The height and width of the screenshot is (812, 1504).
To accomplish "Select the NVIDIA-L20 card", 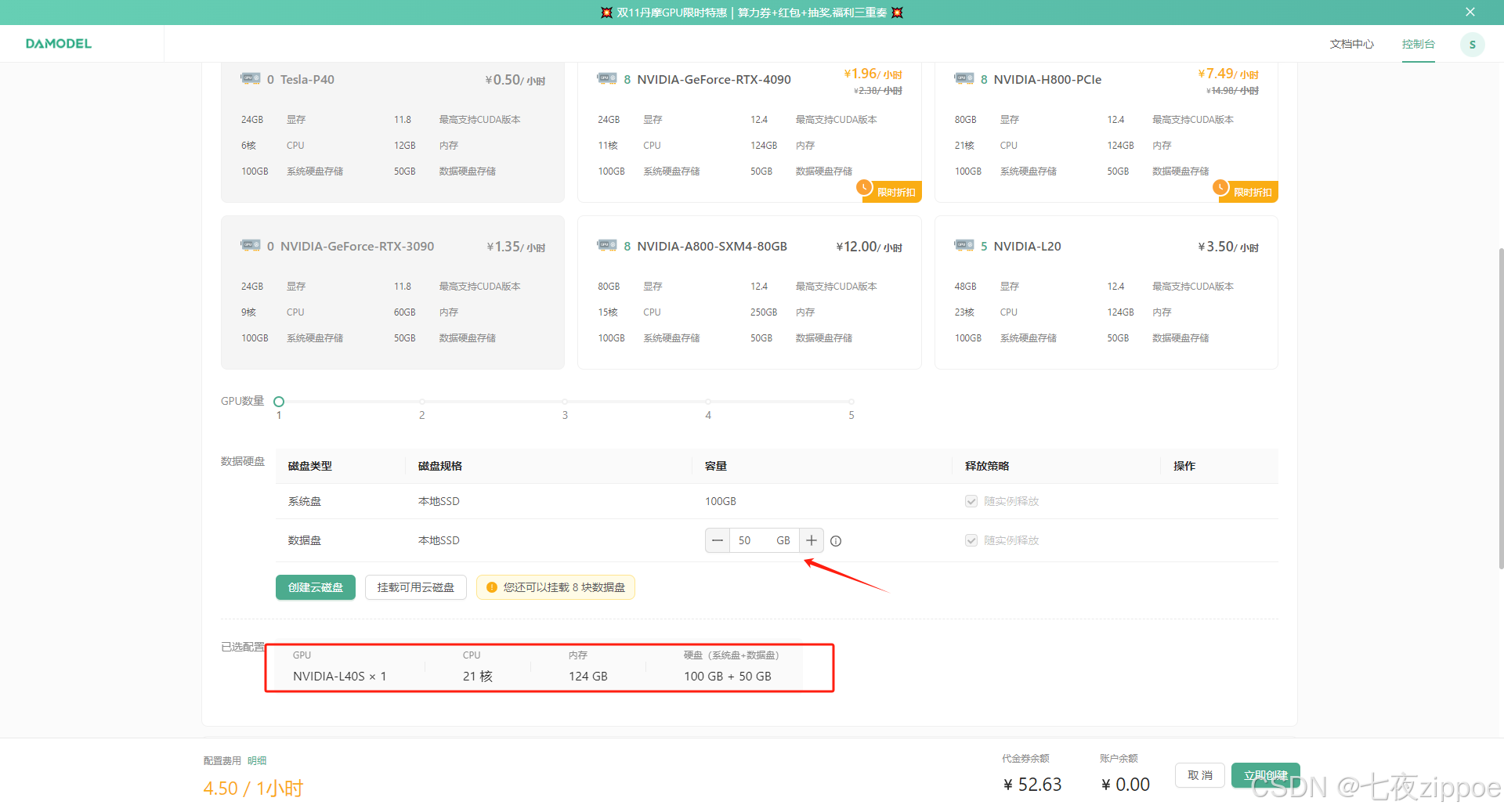I will pos(1106,292).
